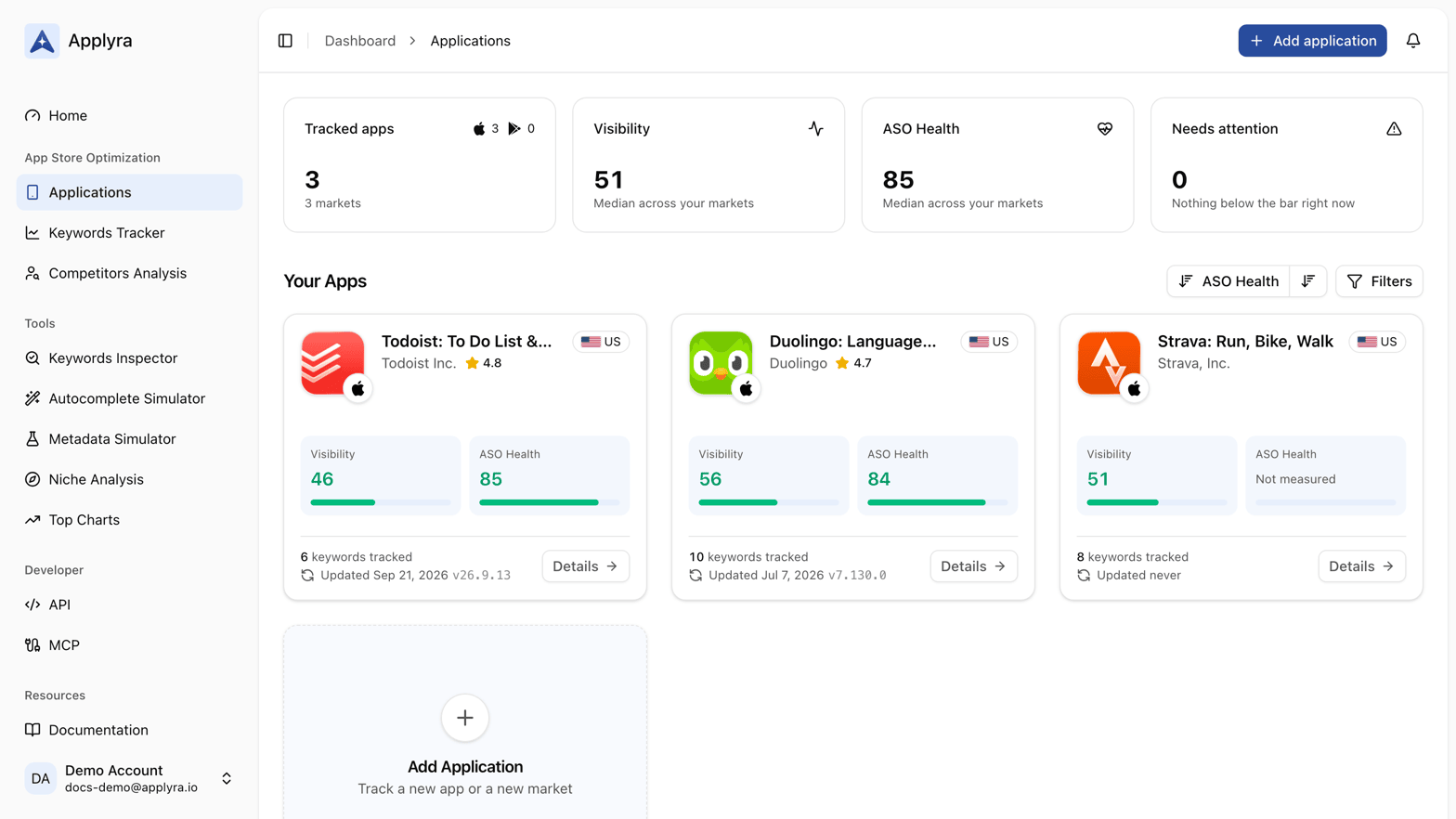Click Duolingo ASO Health progress bar

pos(937,502)
